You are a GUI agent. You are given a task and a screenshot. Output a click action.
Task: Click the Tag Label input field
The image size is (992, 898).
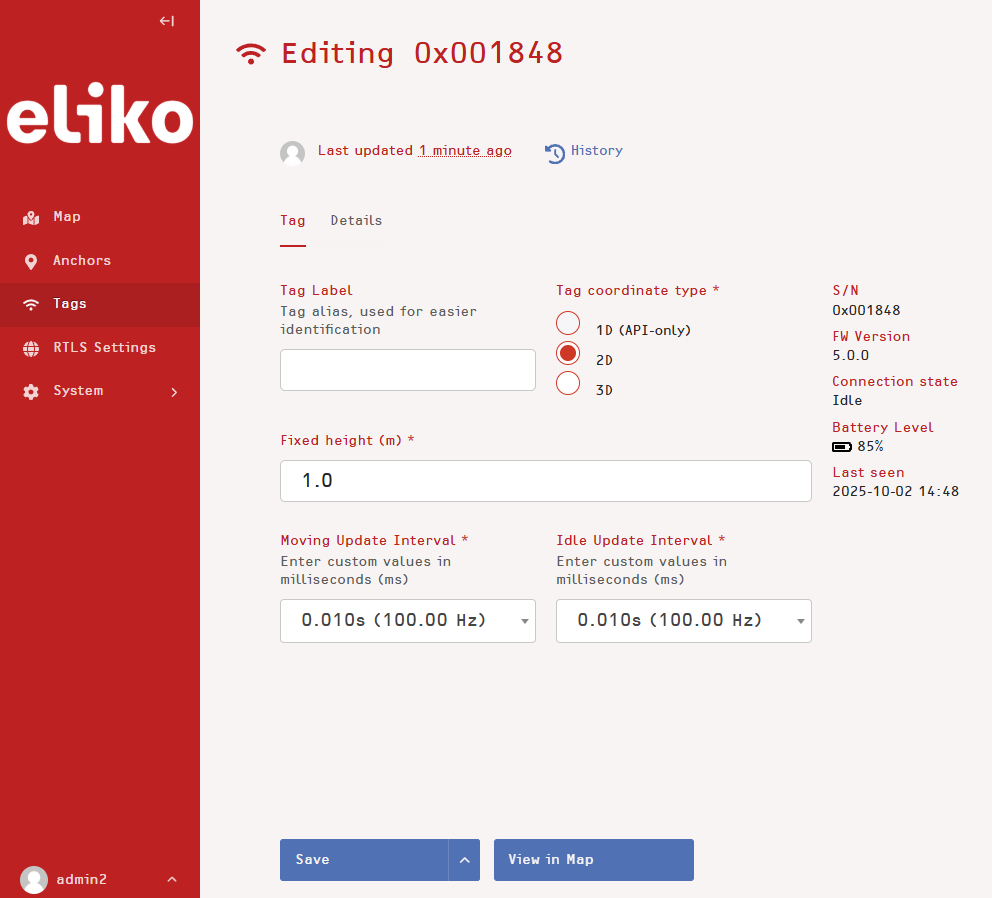[407, 370]
